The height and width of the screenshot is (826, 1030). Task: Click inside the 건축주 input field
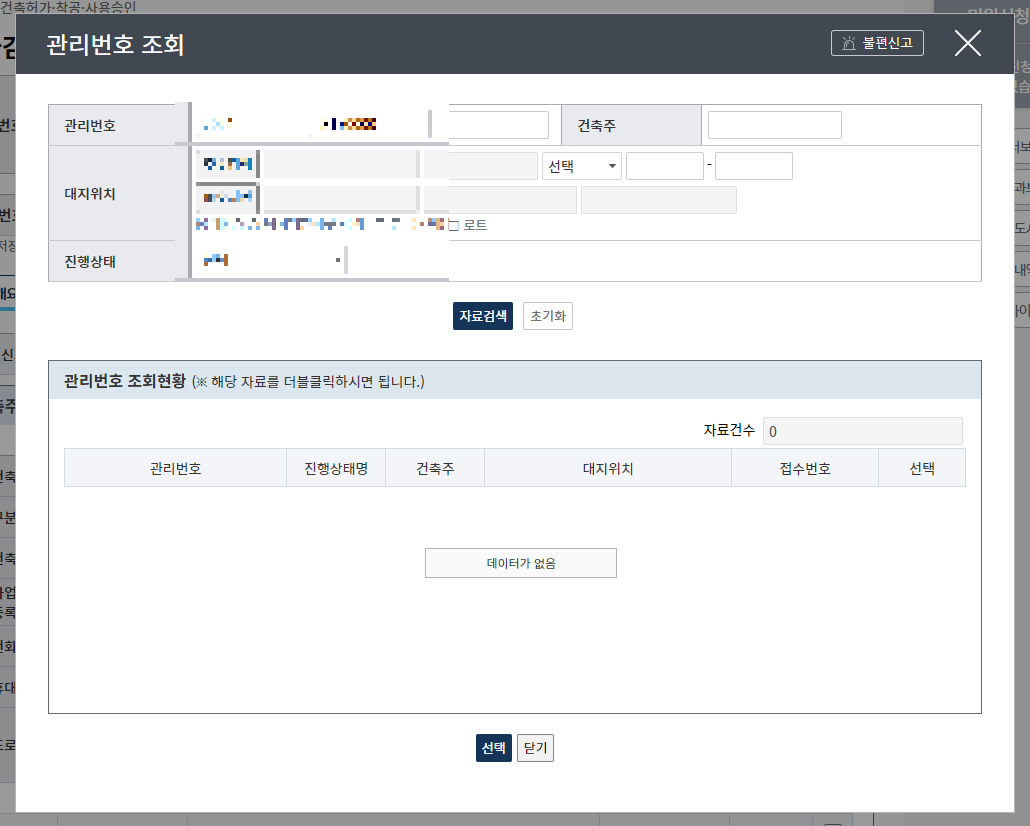pos(775,124)
